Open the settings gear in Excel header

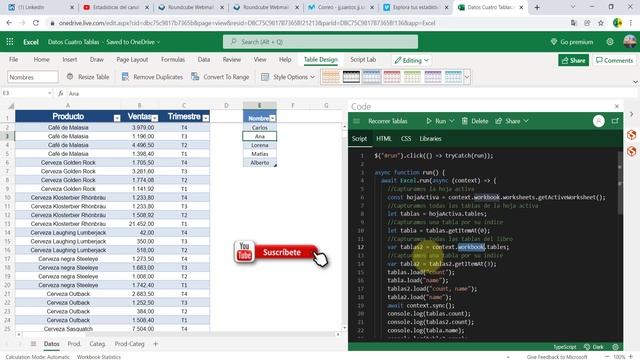click(610, 42)
